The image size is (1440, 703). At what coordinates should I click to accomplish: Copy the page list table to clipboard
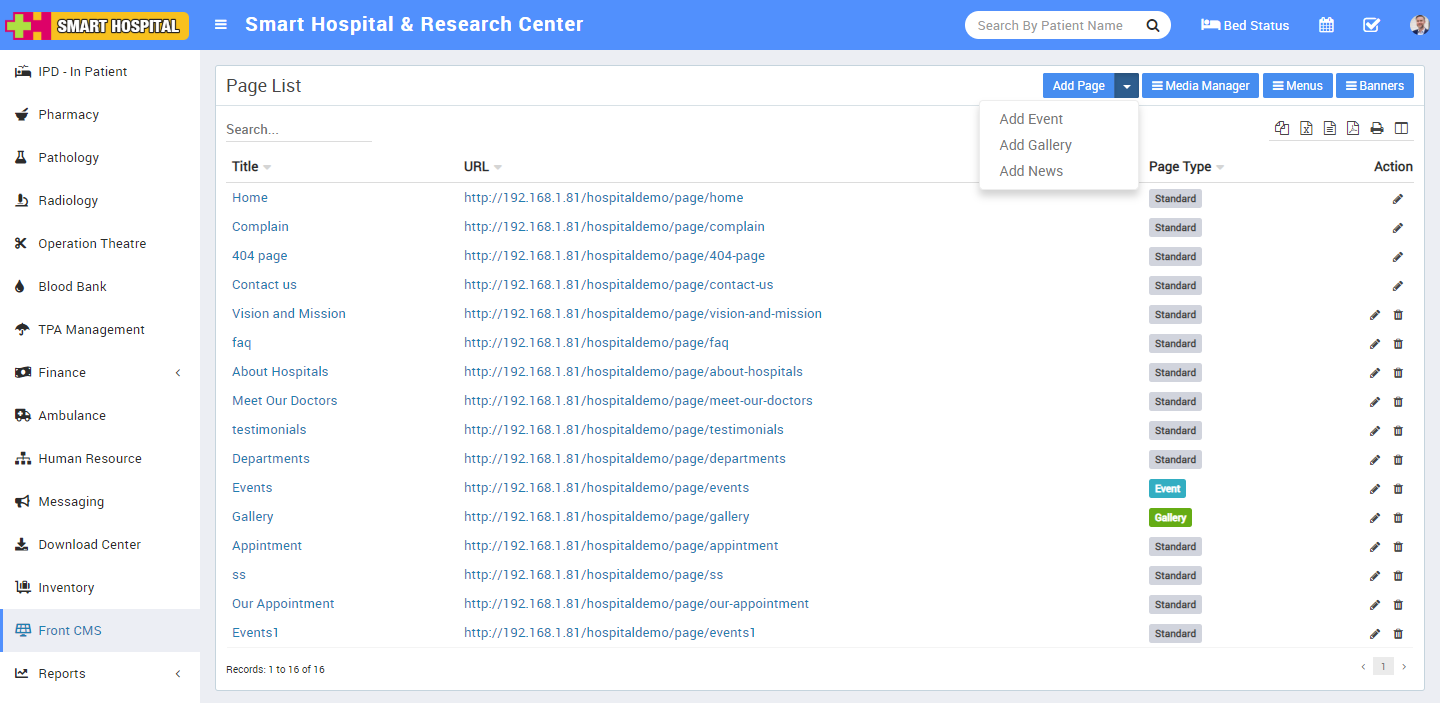tap(1282, 128)
